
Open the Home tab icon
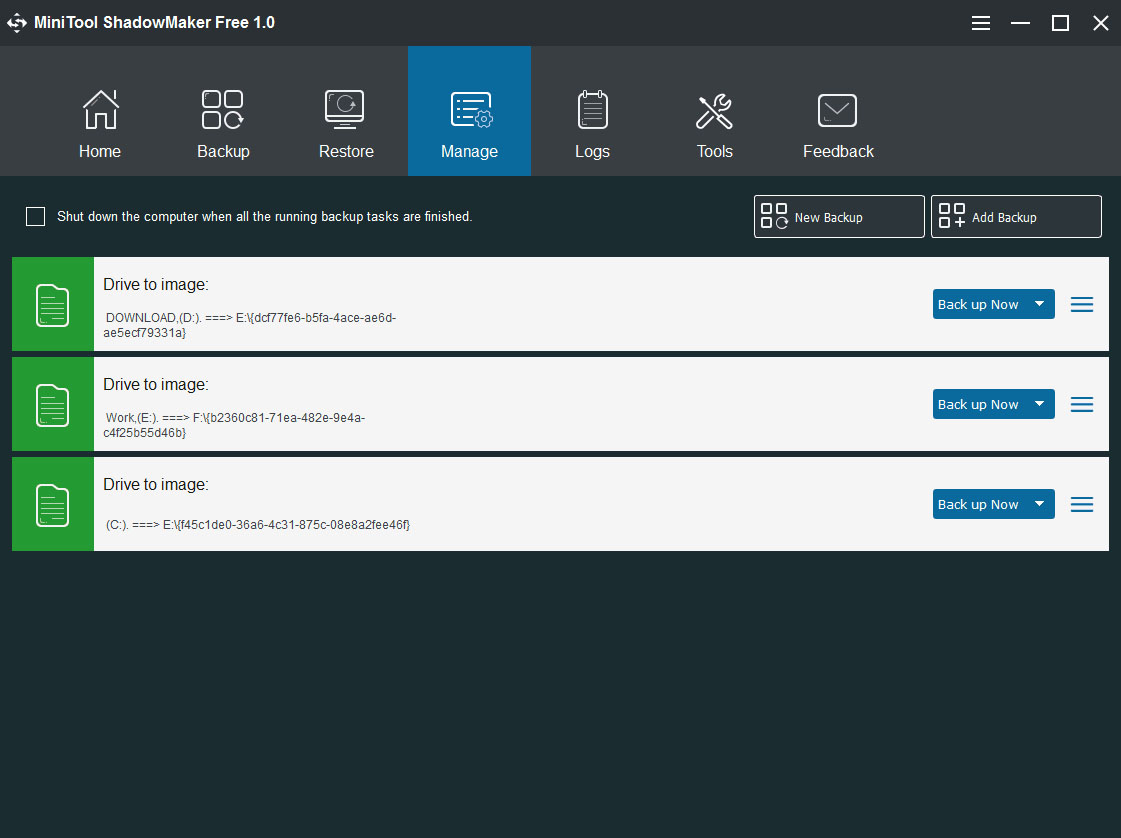[100, 111]
